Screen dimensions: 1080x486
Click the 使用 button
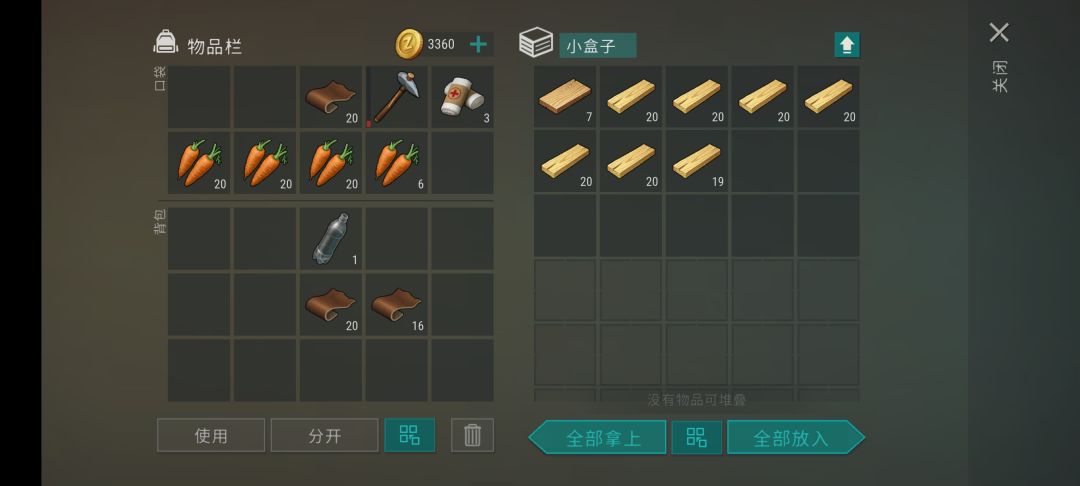coord(211,435)
